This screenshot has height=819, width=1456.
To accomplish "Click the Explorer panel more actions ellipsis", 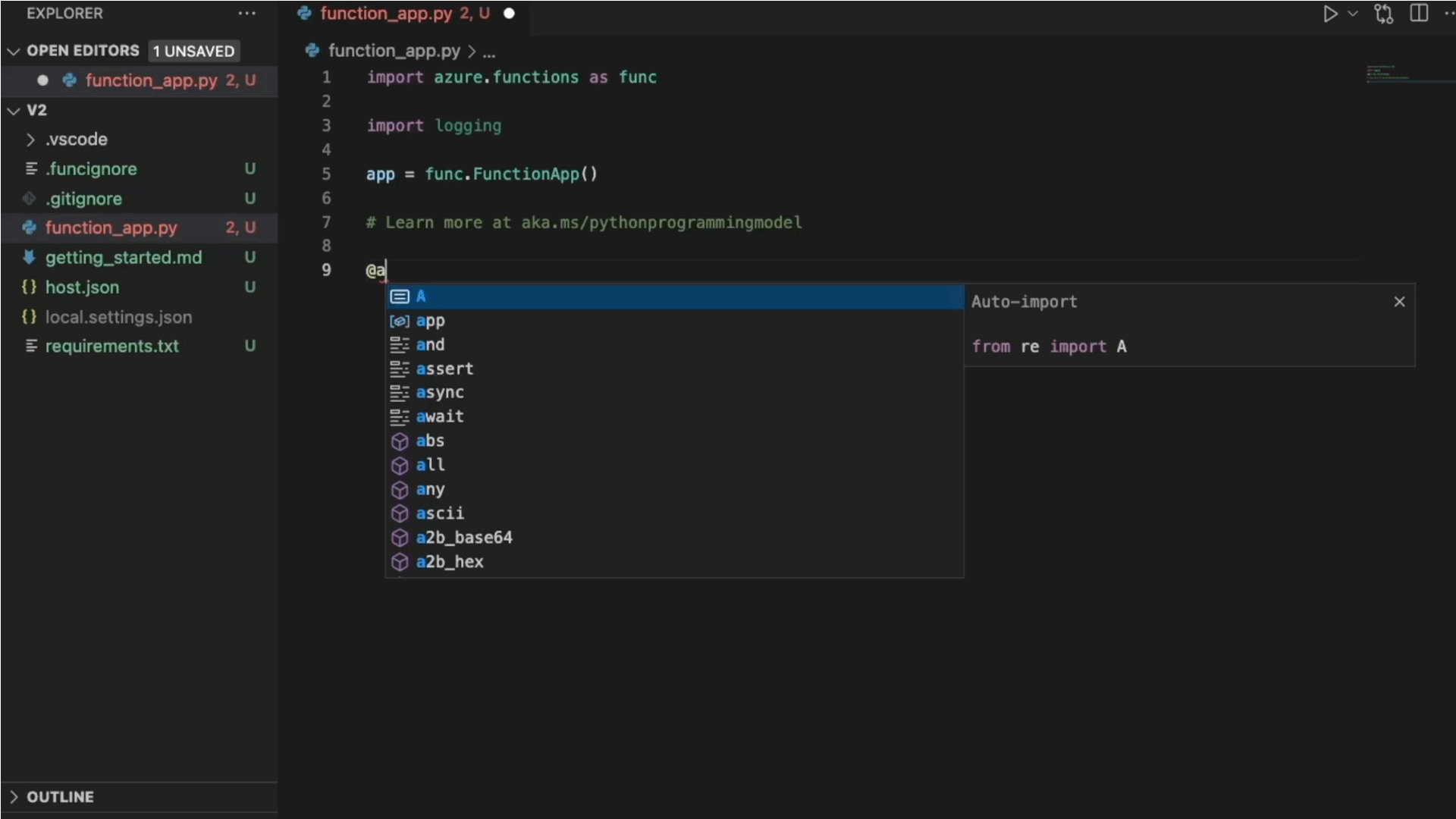I will [246, 13].
